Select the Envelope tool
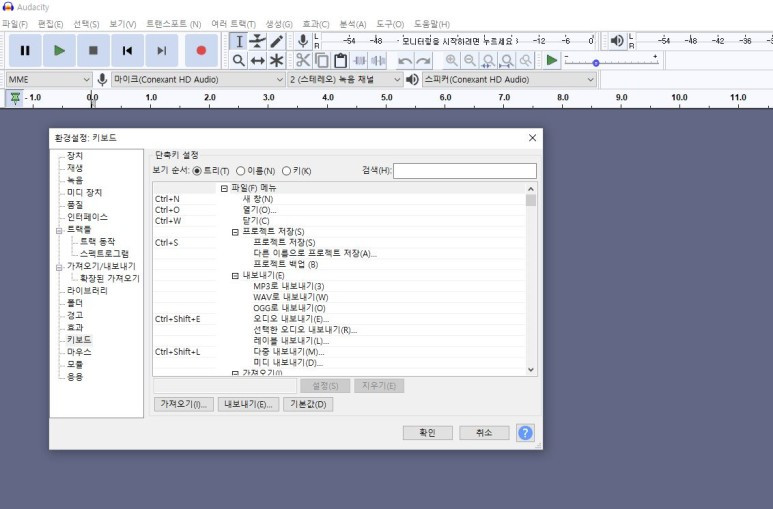 click(257, 41)
